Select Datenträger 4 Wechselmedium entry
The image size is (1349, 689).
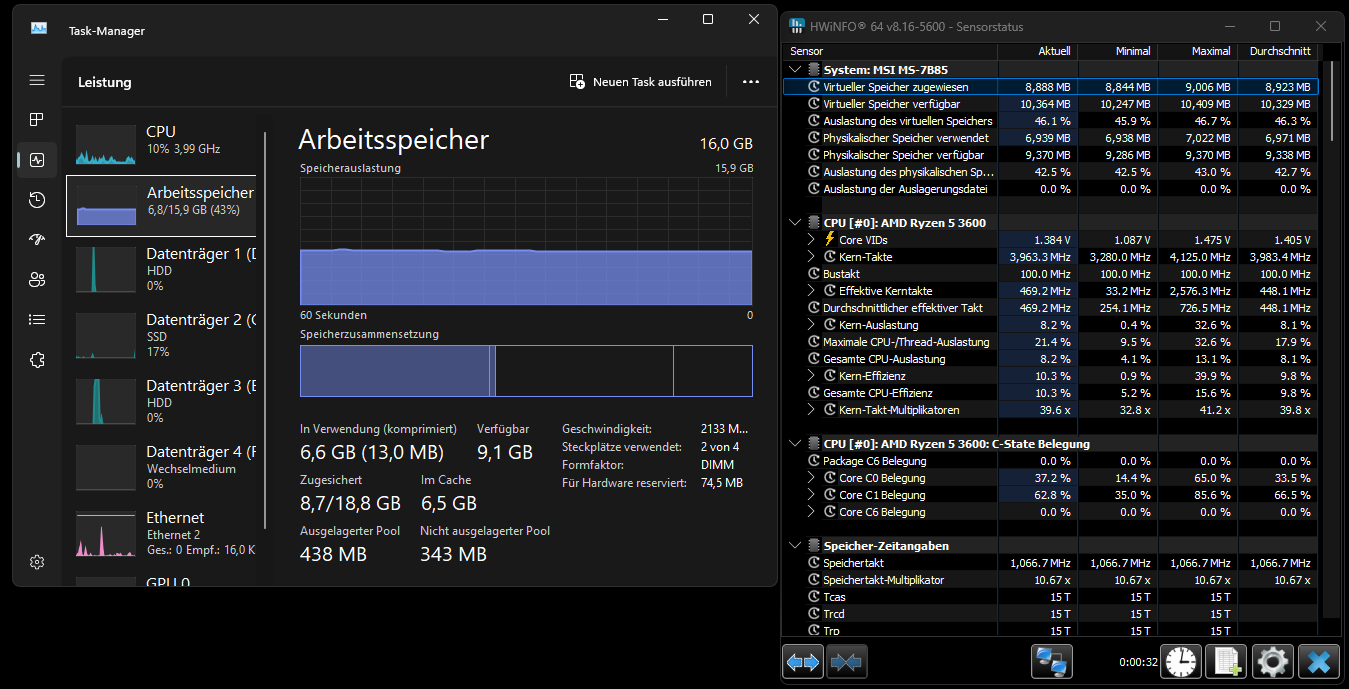pyautogui.click(x=161, y=467)
